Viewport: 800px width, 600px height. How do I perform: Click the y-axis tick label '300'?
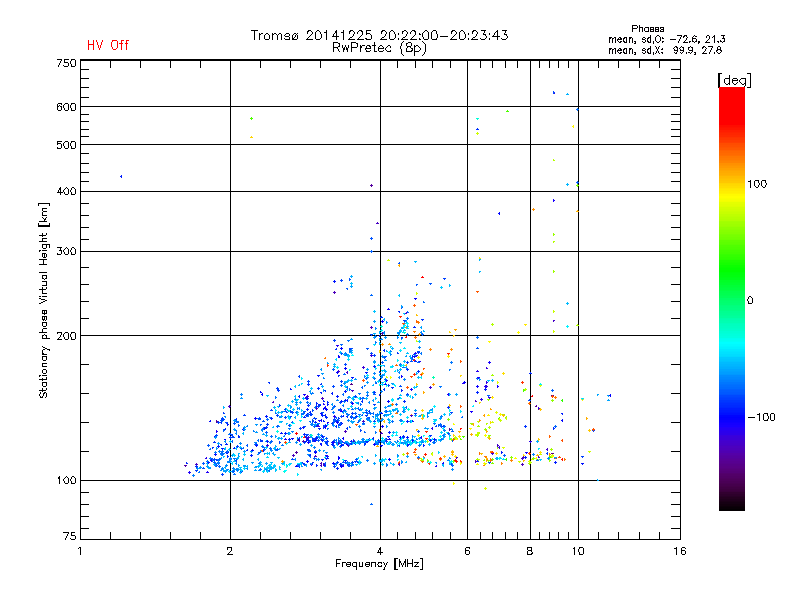click(66, 252)
